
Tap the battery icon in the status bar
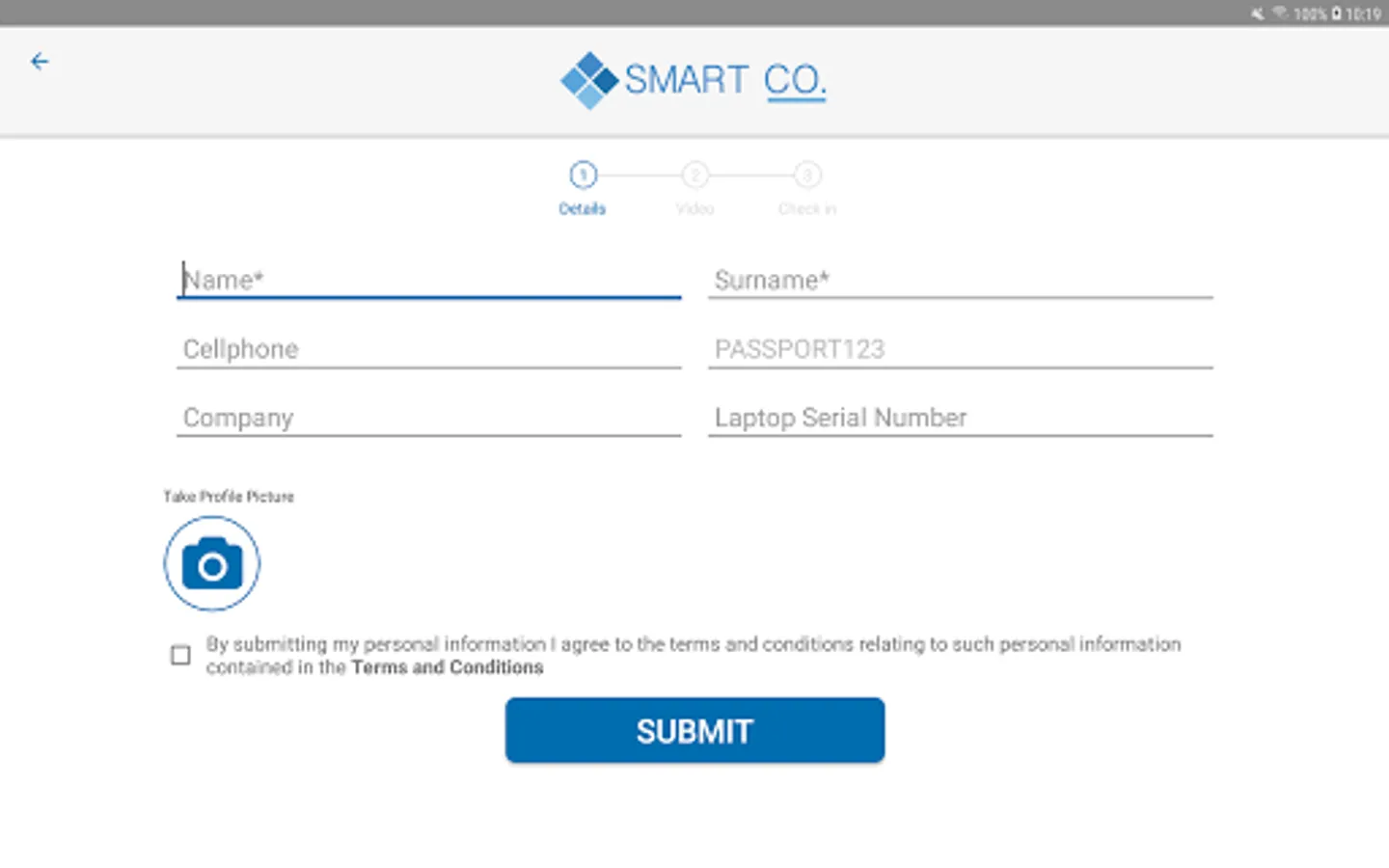(x=1334, y=14)
